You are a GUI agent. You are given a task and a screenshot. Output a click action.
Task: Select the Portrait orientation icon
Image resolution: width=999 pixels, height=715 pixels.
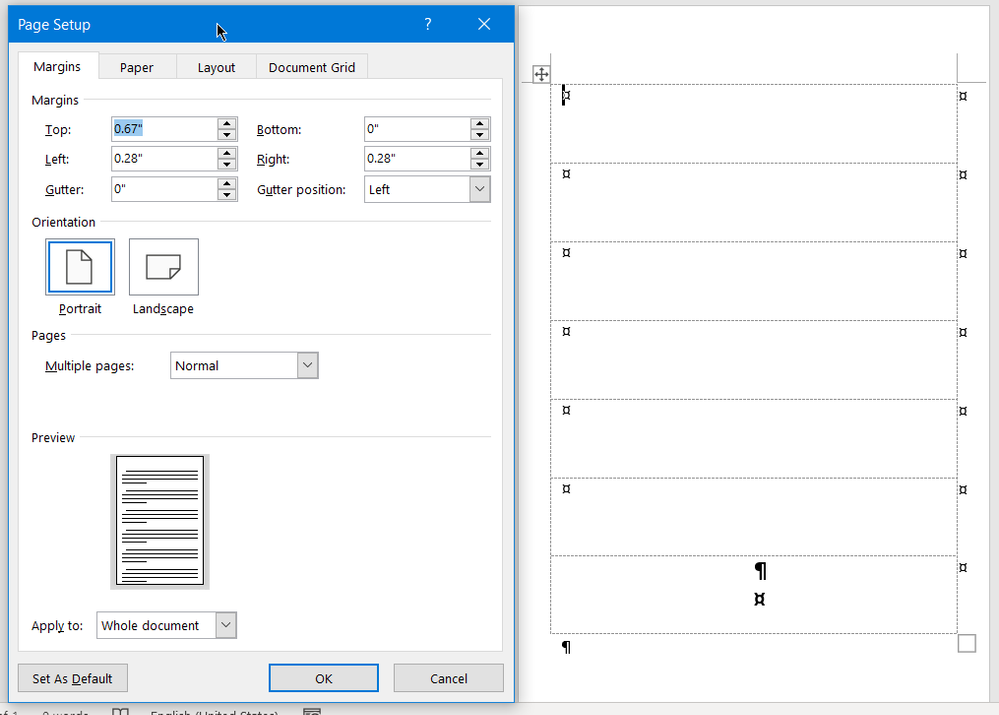(80, 267)
